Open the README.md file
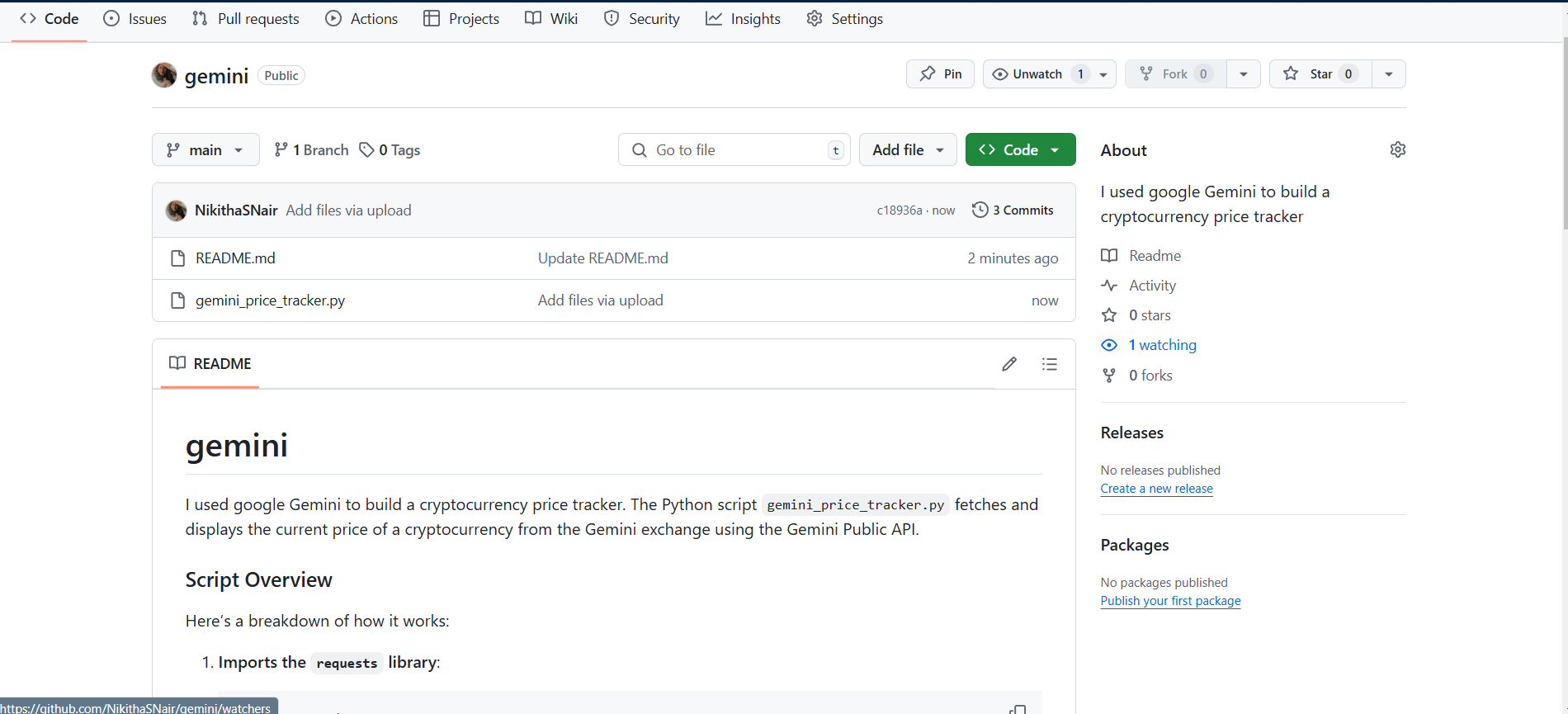Image resolution: width=1568 pixels, height=714 pixels. click(x=235, y=258)
